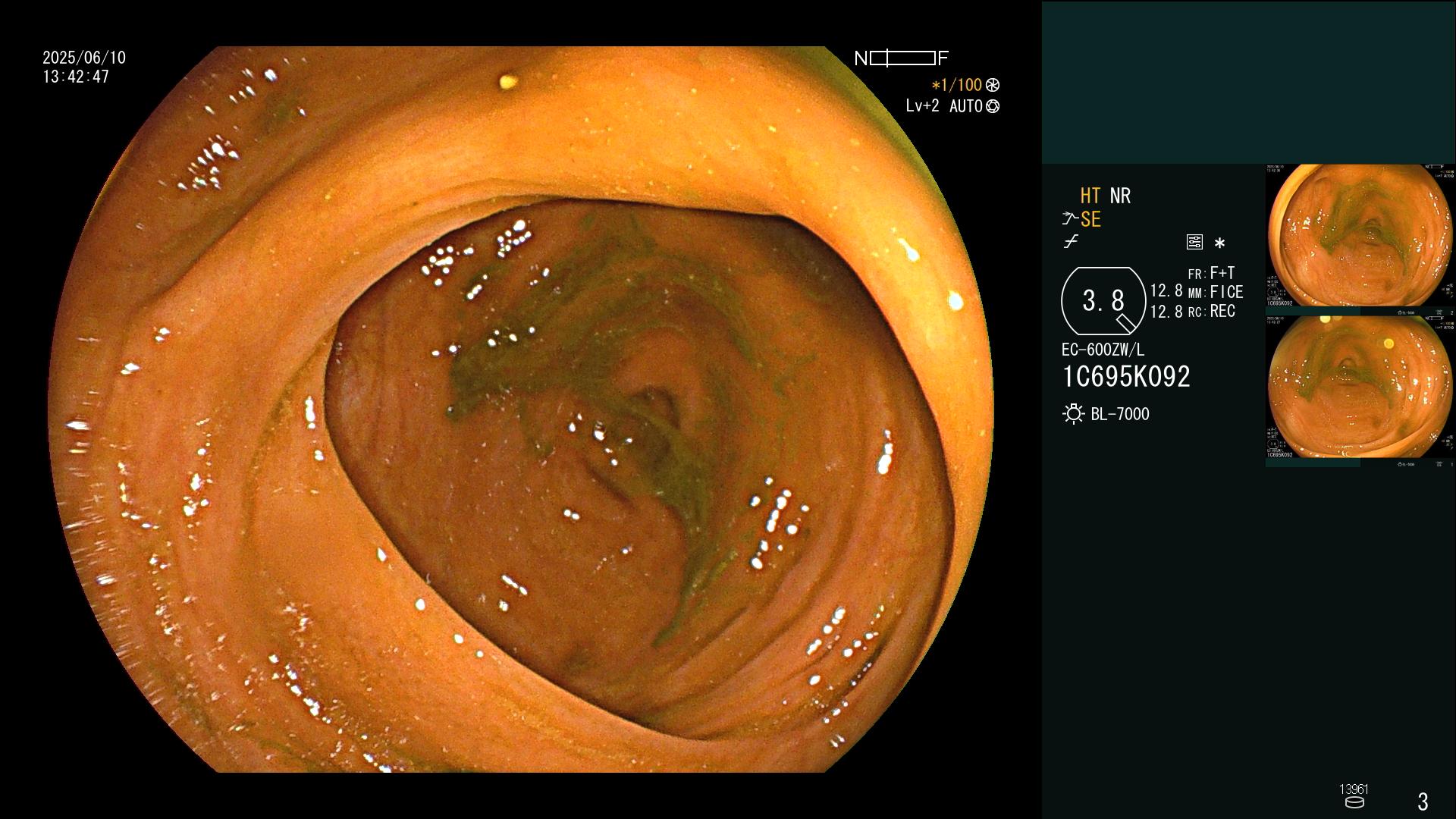The width and height of the screenshot is (1456, 819).
Task: Select the MM: FICE assignment
Action: [1216, 292]
